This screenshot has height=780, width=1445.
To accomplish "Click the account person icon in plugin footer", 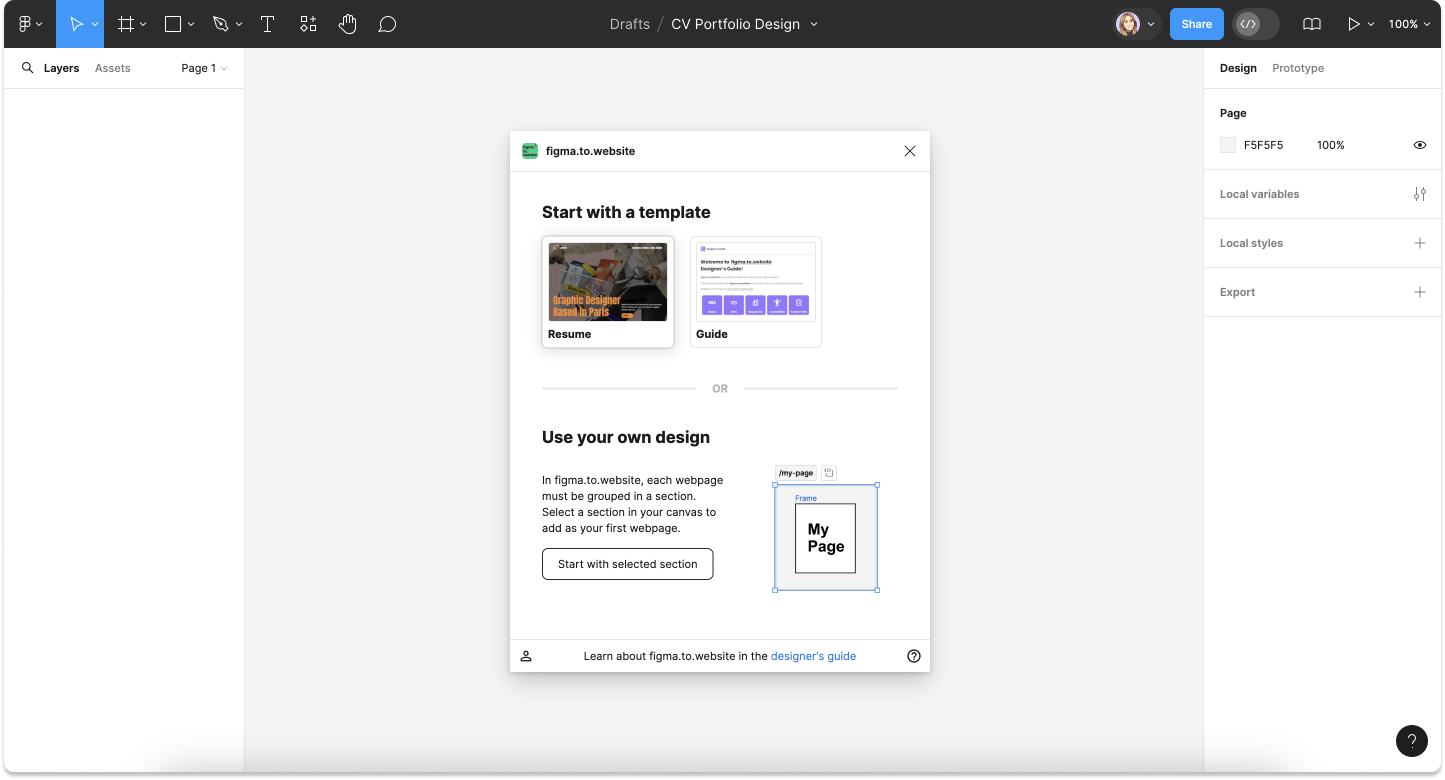I will [x=526, y=656].
